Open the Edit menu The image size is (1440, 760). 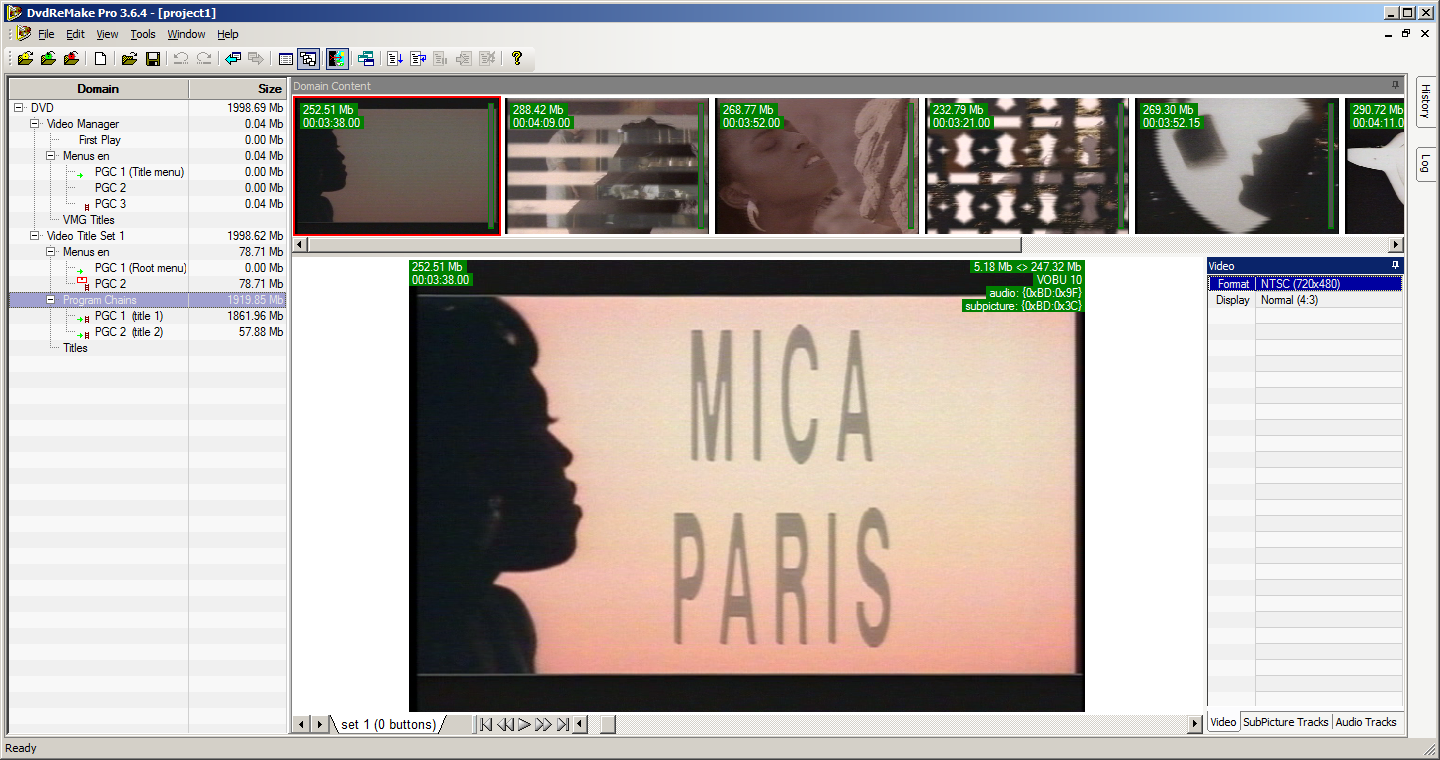point(75,34)
